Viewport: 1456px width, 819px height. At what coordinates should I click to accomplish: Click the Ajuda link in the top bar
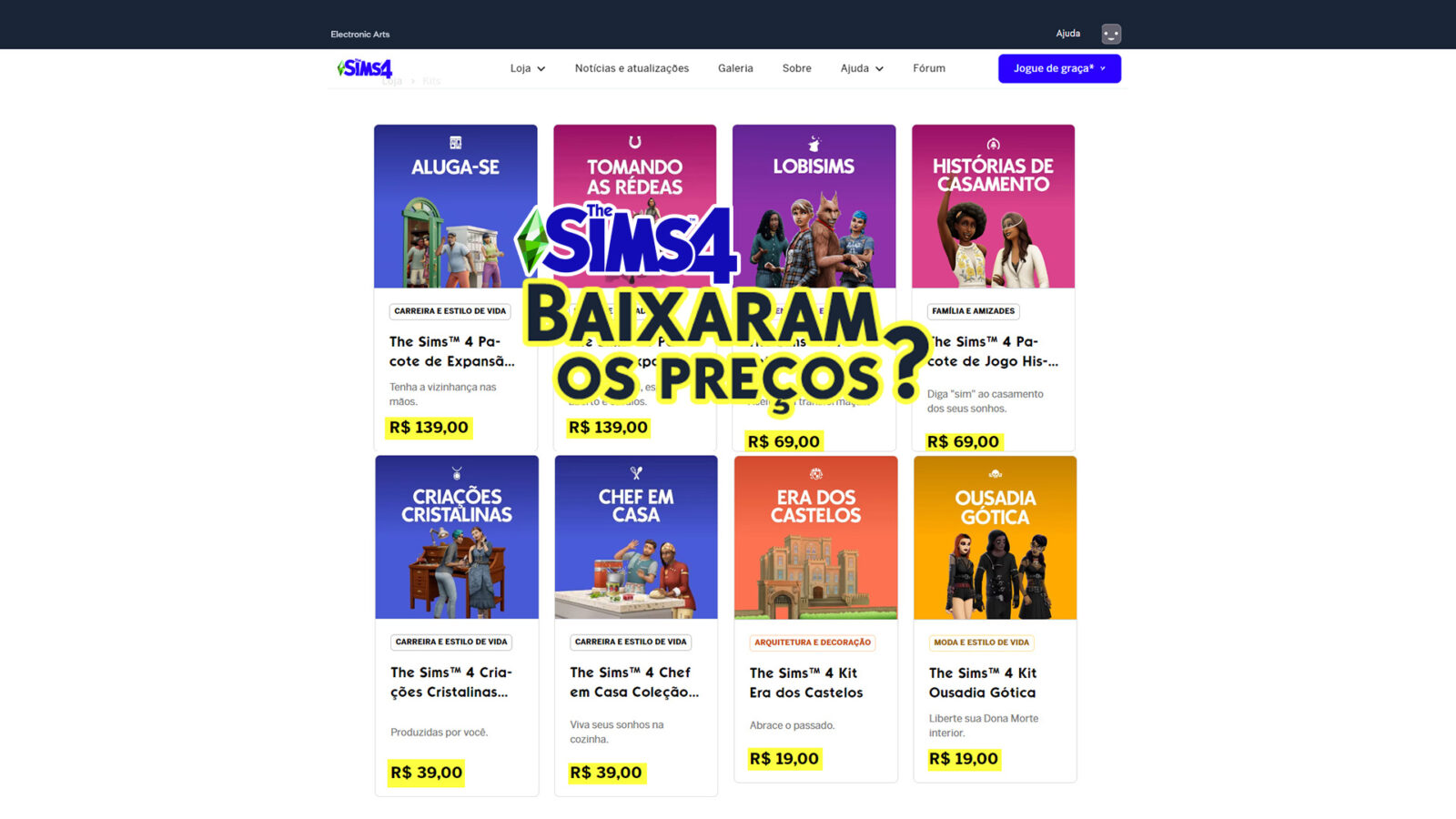coord(1068,34)
